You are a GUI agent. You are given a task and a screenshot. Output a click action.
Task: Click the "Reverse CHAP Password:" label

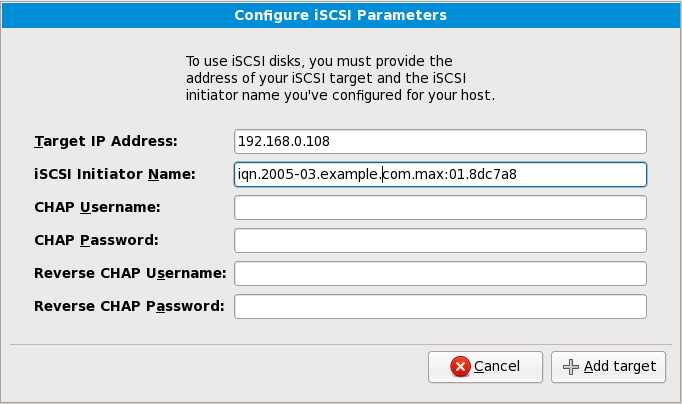tap(129, 306)
